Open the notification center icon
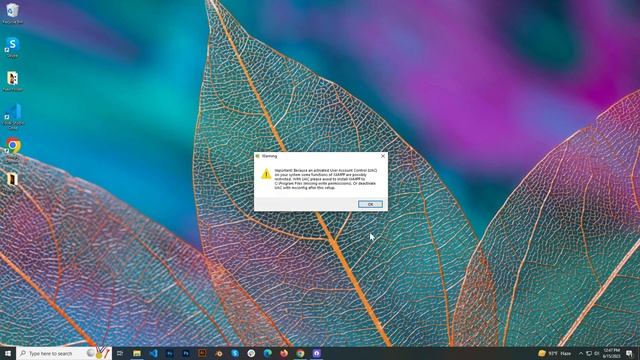This screenshot has width=640, height=360. tap(629, 353)
